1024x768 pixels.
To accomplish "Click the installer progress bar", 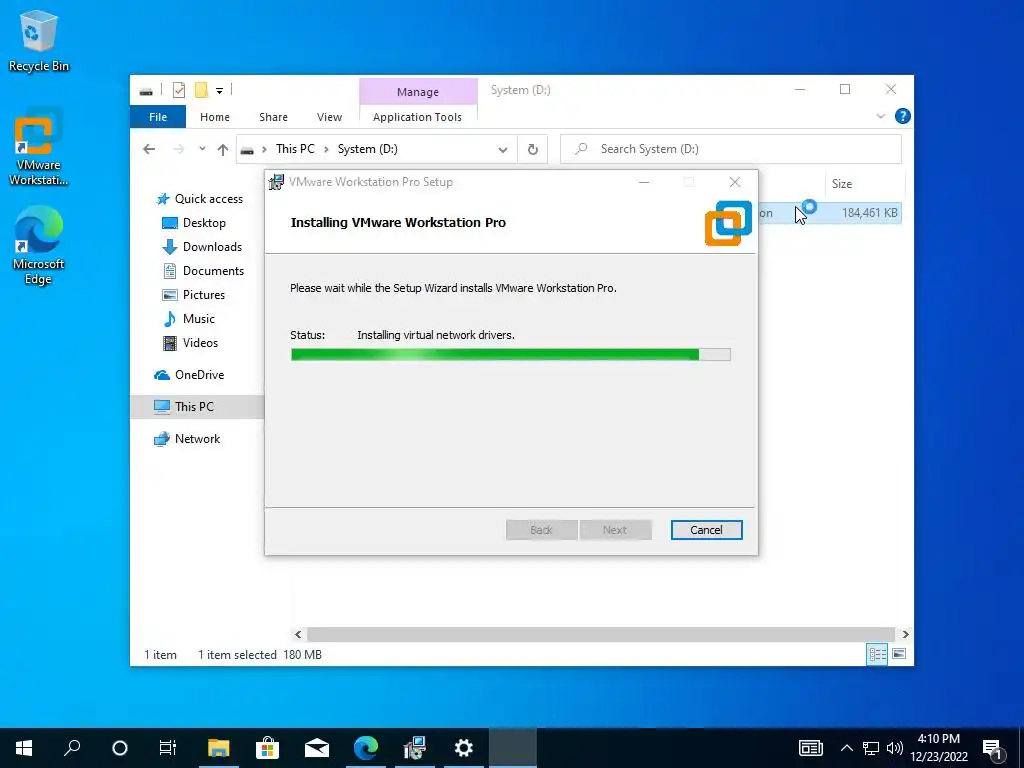I will tap(510, 355).
